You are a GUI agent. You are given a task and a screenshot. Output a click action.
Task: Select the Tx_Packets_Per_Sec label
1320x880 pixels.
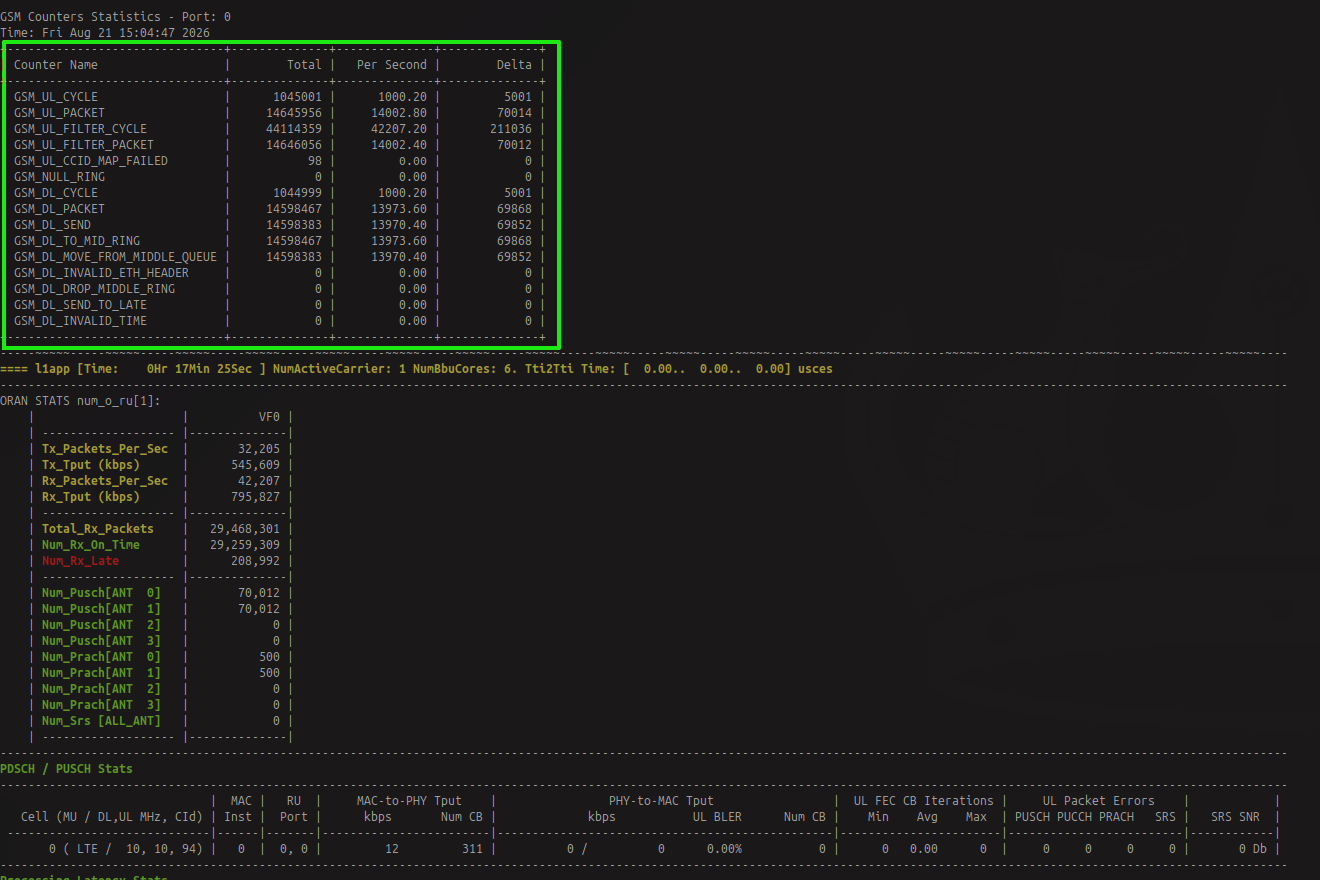coord(105,449)
